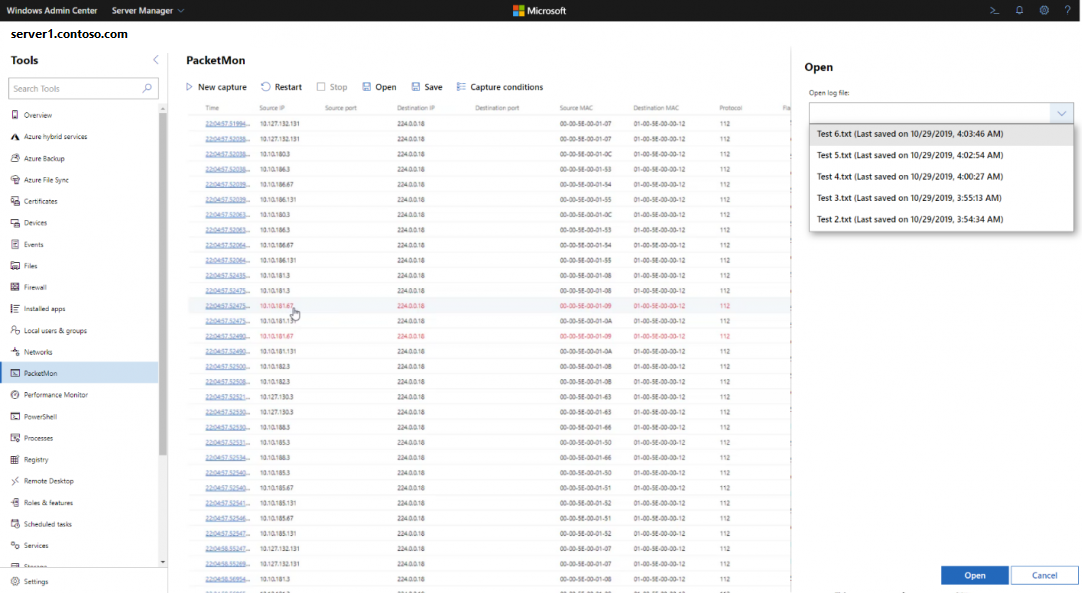Sort by Destination port column header

tap(497, 108)
